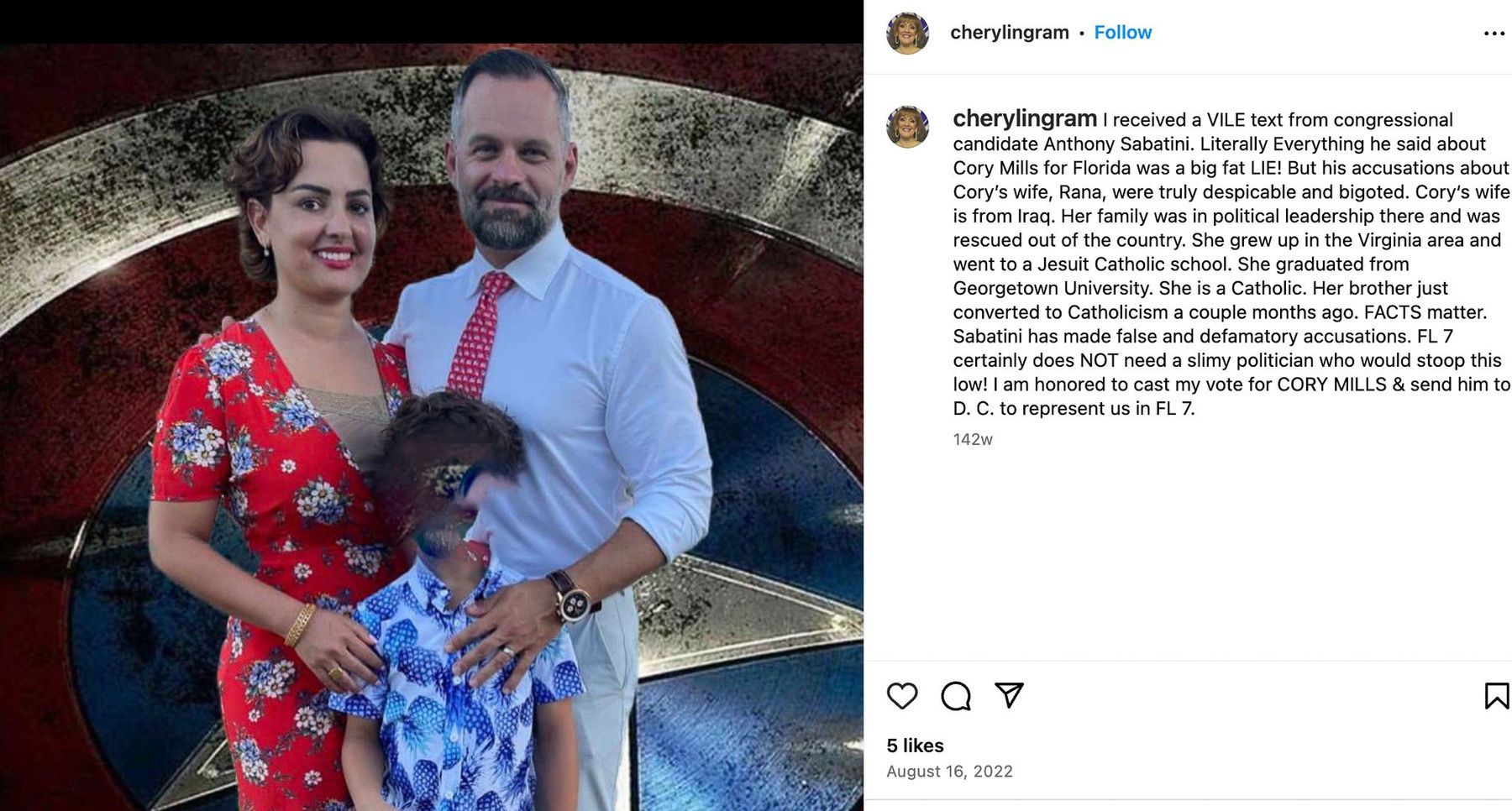This screenshot has width=1512, height=811.
Task: Open the header profile picture of cherylingram
Action: [x=907, y=34]
